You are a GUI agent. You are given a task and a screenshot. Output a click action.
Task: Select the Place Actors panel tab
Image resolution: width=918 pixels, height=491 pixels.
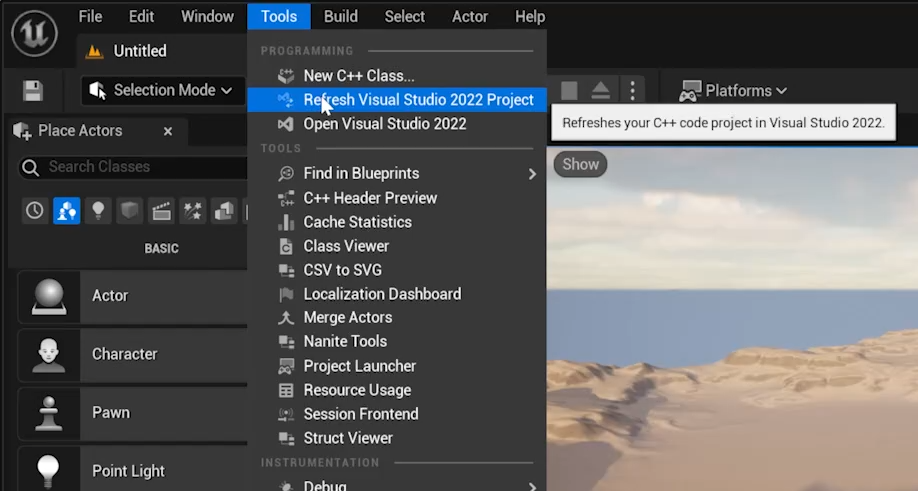tap(80, 131)
